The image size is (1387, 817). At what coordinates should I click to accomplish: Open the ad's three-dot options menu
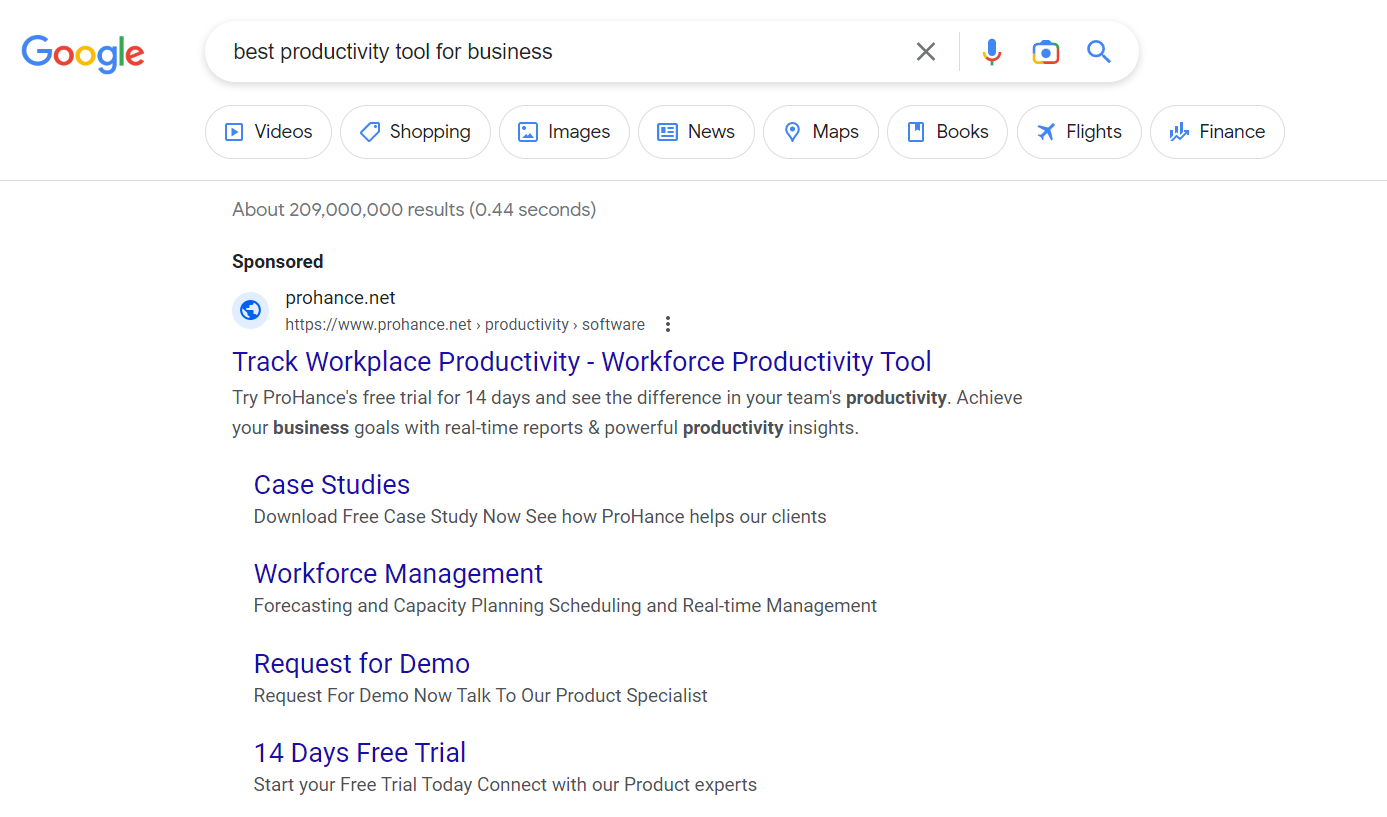[x=668, y=324]
